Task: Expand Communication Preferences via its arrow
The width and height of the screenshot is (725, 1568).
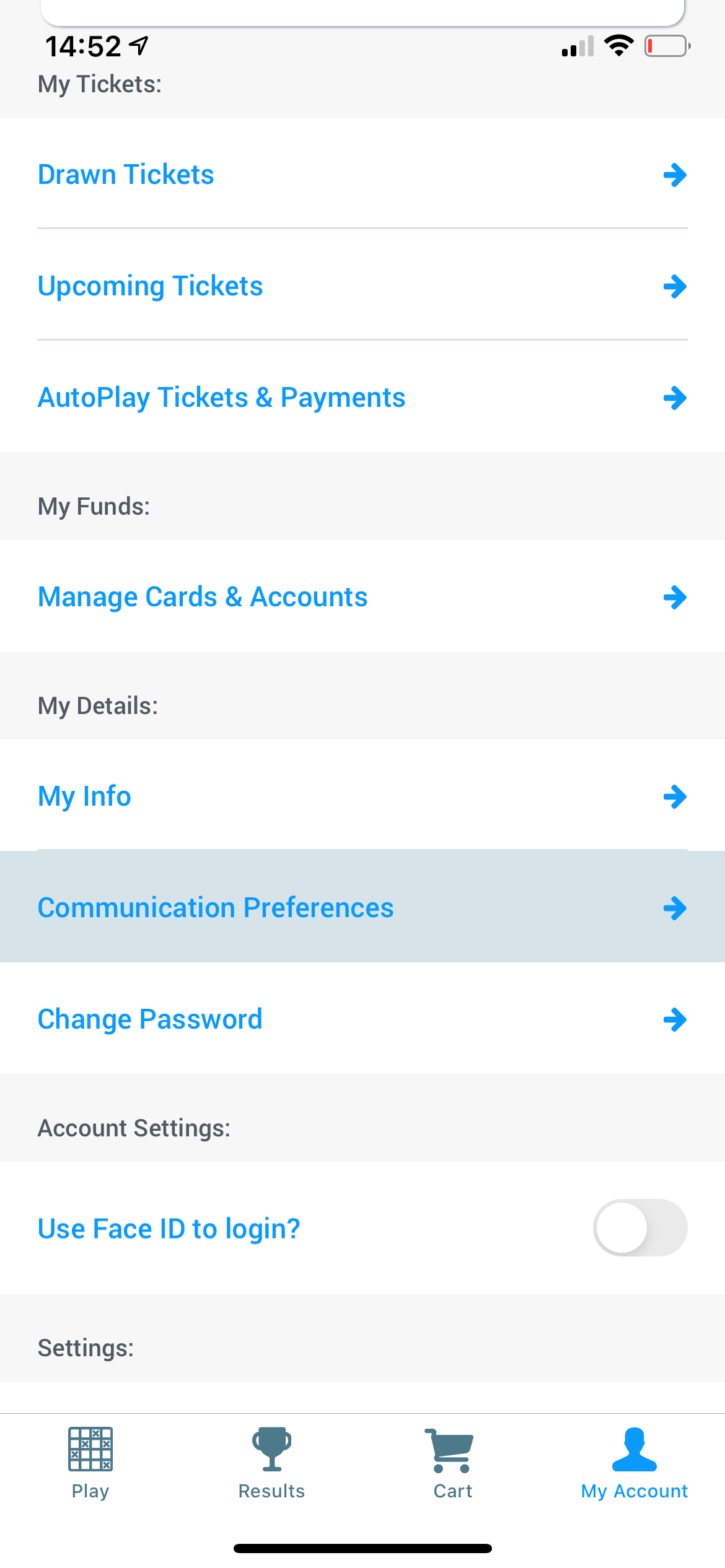Action: coord(675,908)
